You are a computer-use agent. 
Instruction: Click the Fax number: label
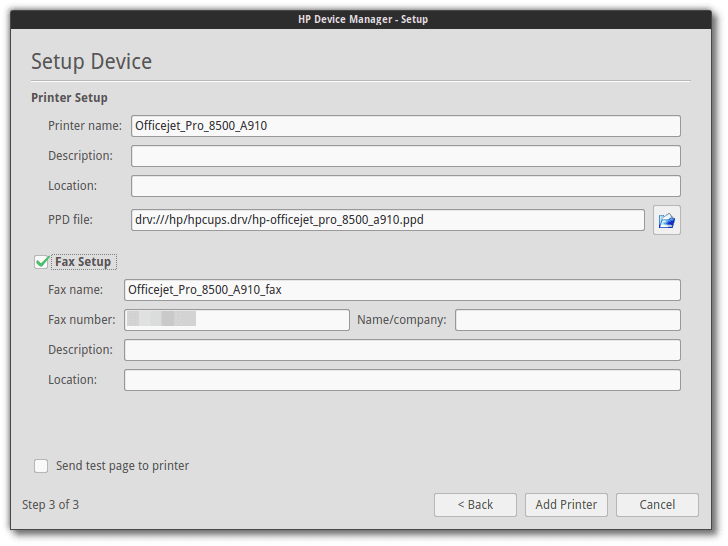point(82,320)
